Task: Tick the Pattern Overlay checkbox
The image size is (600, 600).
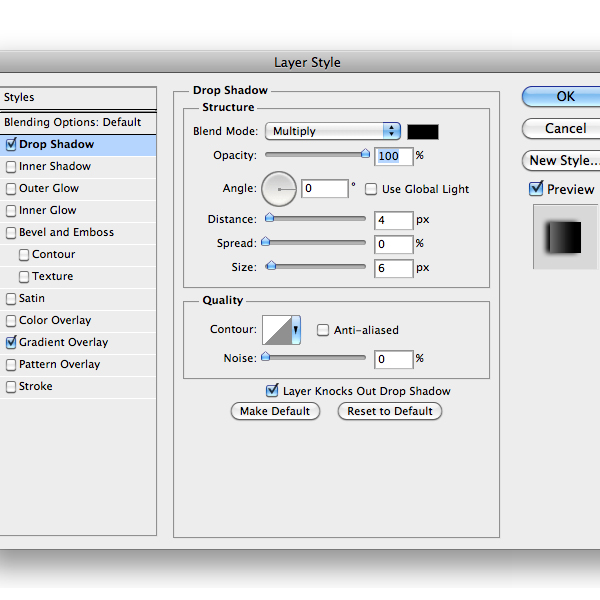Action: (x=11, y=365)
